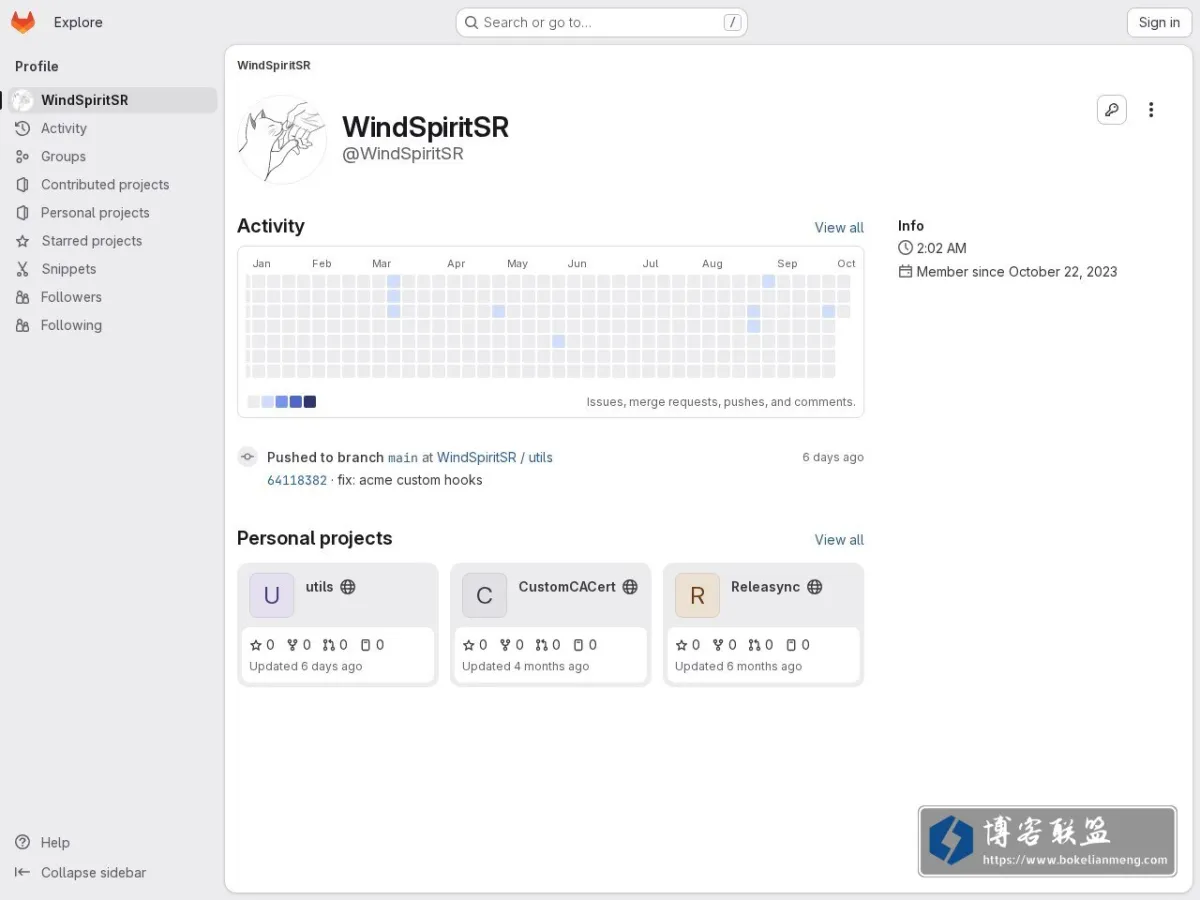Click the key icon button on the profile header
This screenshot has width=1200, height=900.
(x=1111, y=110)
